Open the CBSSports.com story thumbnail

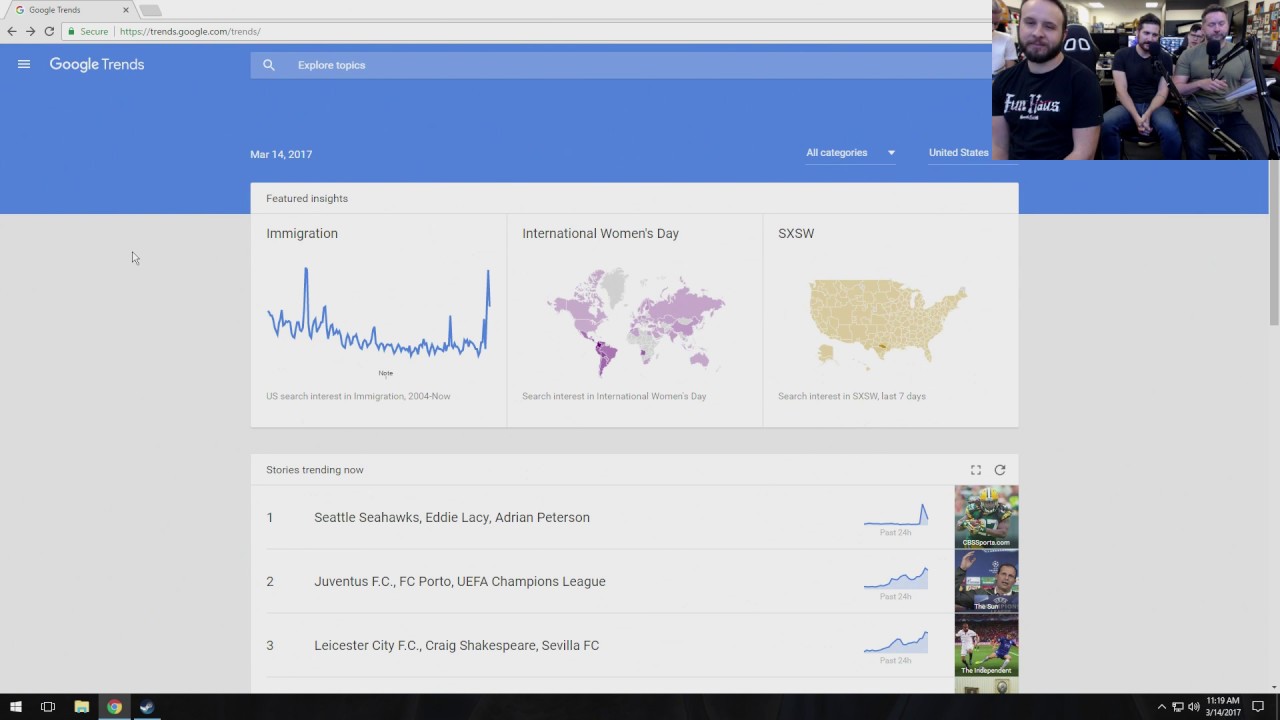(x=987, y=517)
